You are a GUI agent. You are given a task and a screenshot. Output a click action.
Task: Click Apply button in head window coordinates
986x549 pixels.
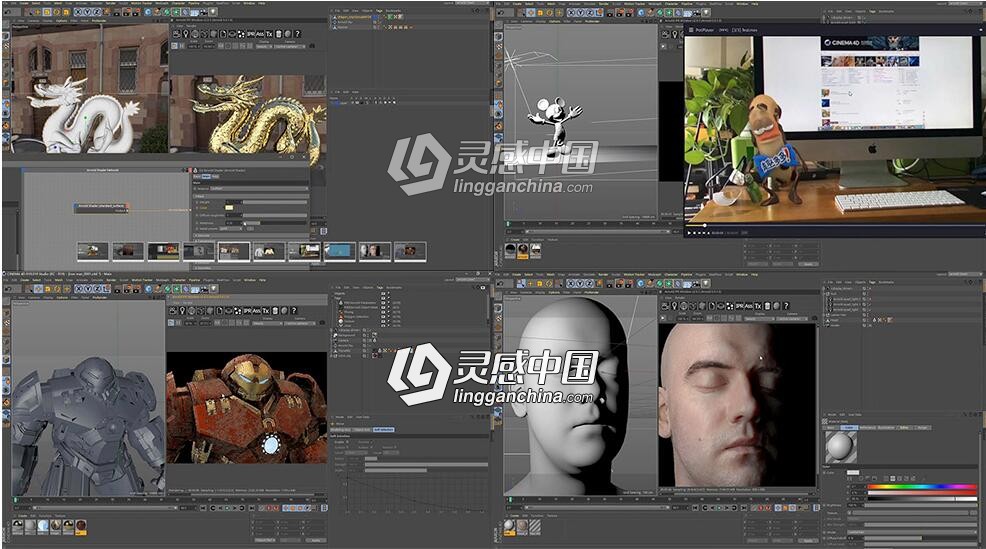pyautogui.click(x=808, y=540)
